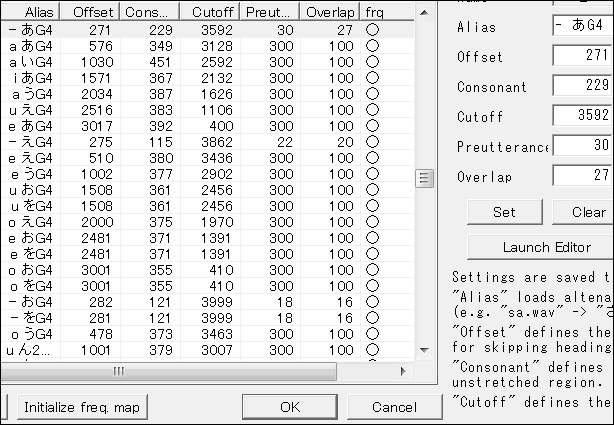Select the row 'e うG4'
This screenshot has width=614, height=425.
point(207,174)
